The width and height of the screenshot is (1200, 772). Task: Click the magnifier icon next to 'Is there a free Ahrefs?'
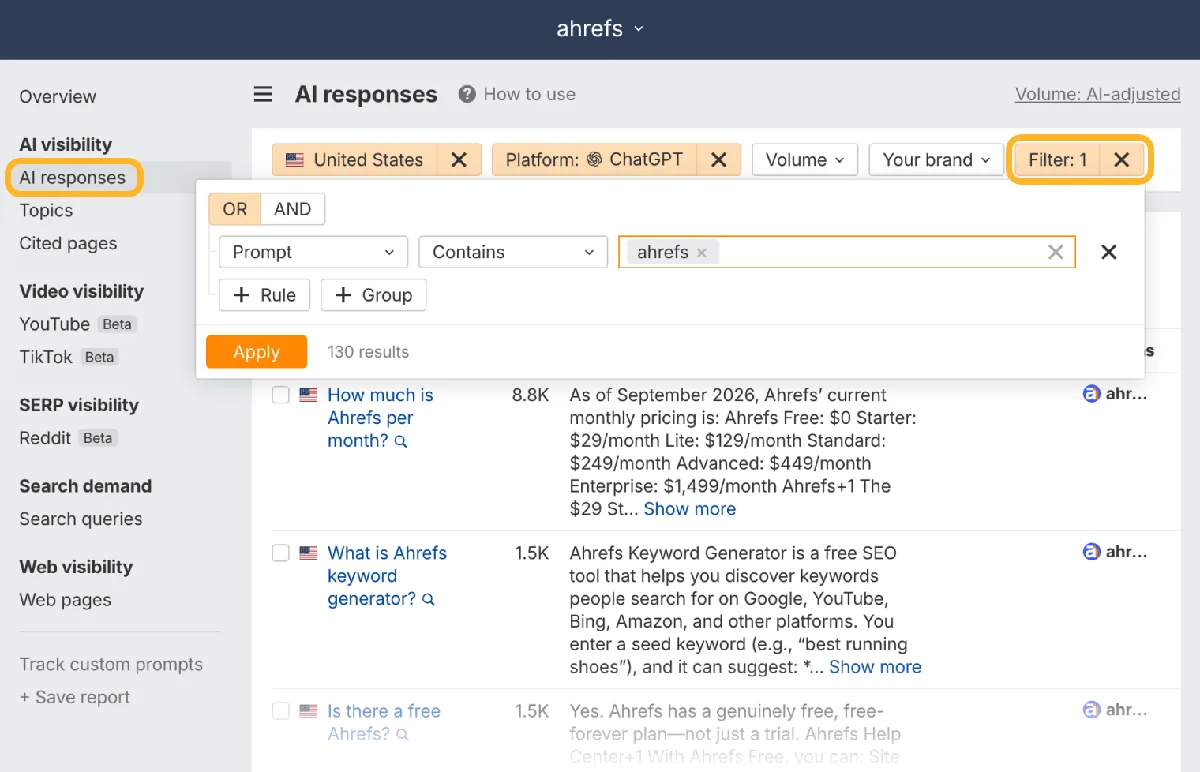(x=402, y=735)
